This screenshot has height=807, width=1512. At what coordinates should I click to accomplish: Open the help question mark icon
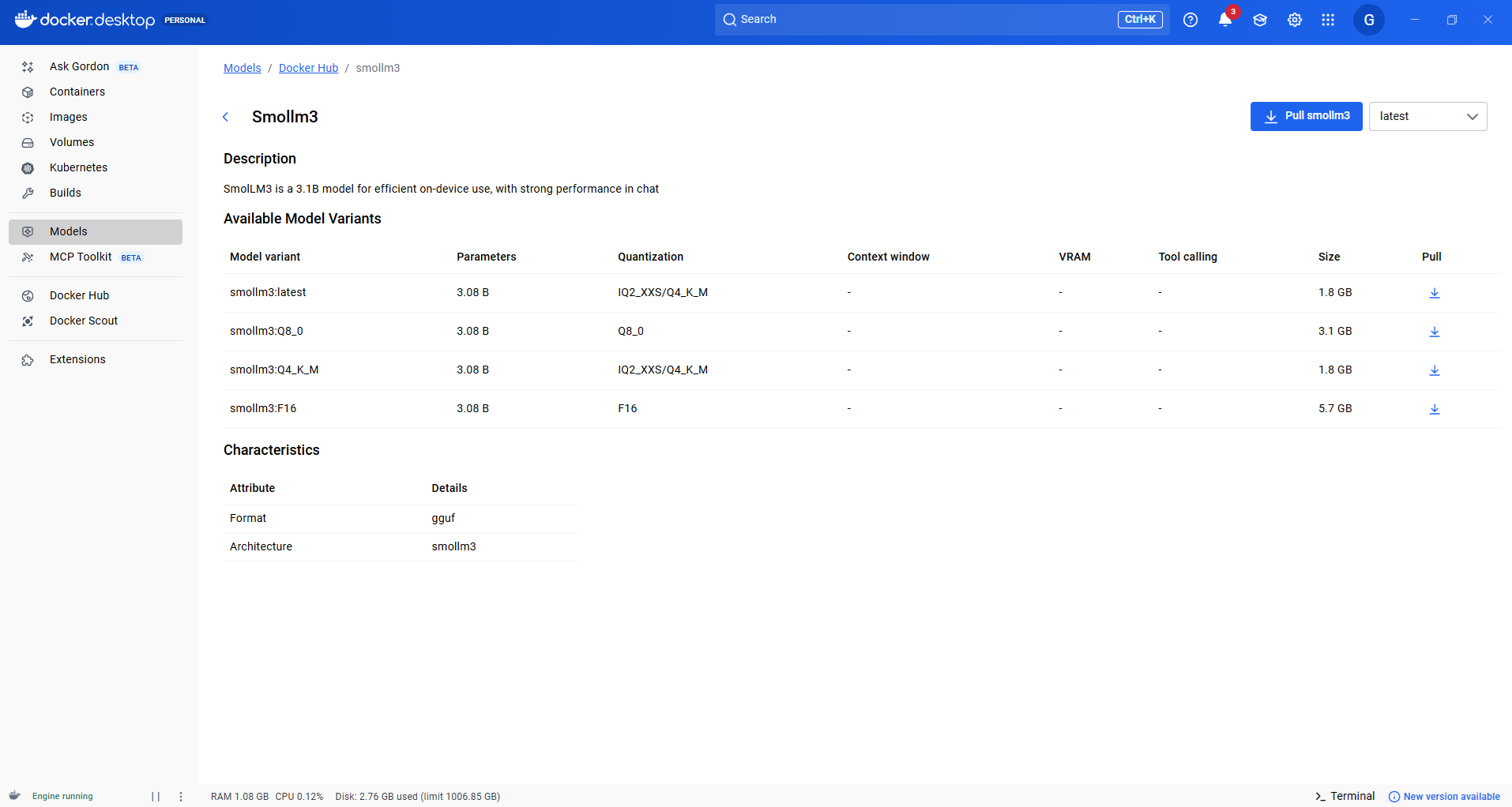[x=1190, y=20]
